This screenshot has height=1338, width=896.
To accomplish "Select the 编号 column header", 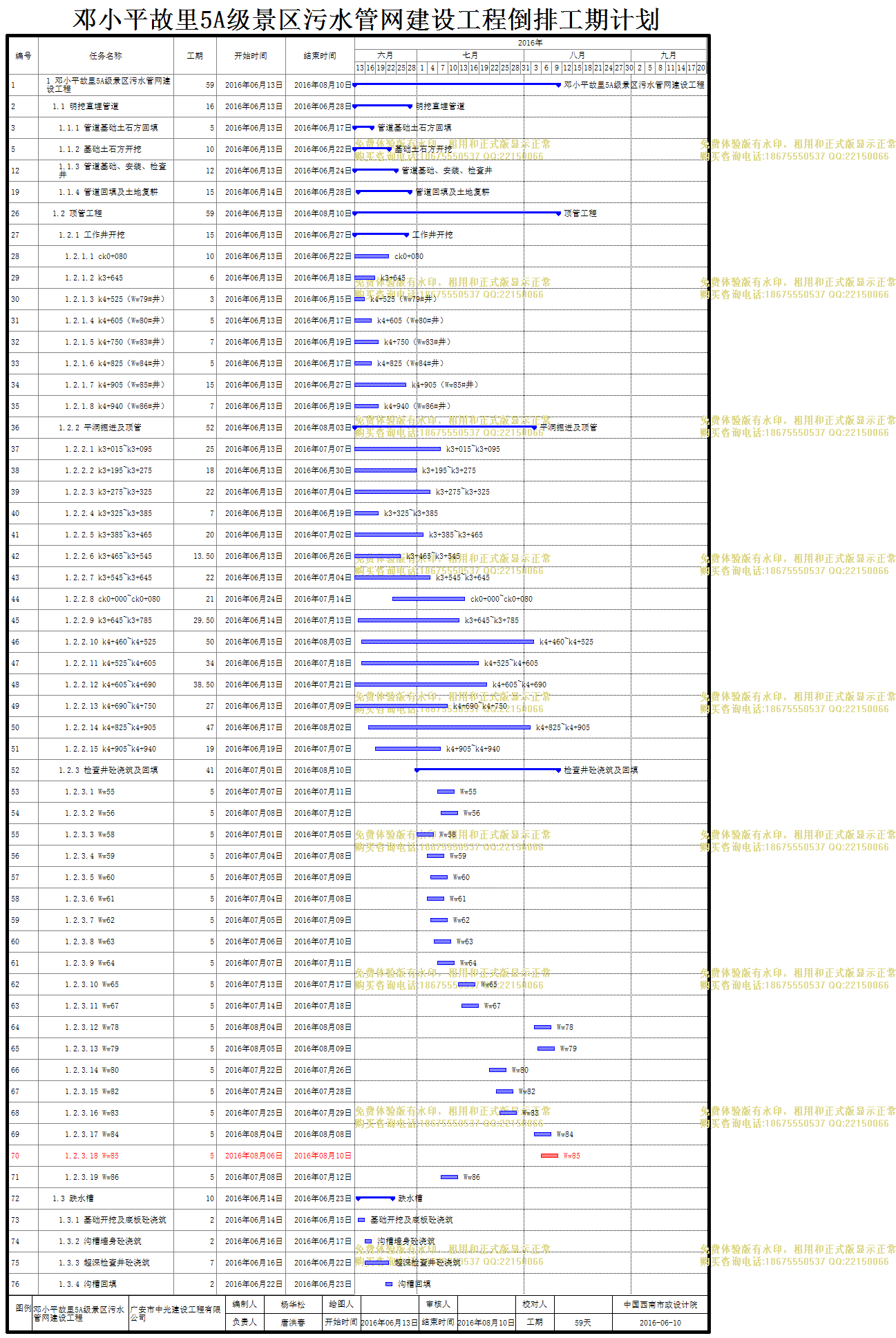I will [23, 56].
